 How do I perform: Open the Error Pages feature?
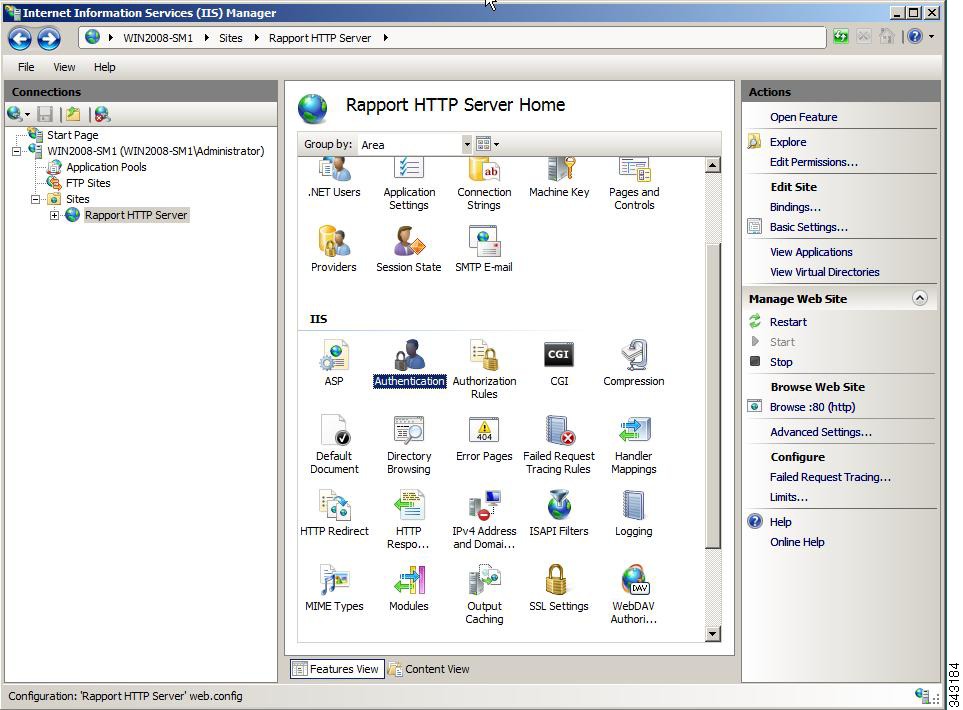(x=484, y=438)
